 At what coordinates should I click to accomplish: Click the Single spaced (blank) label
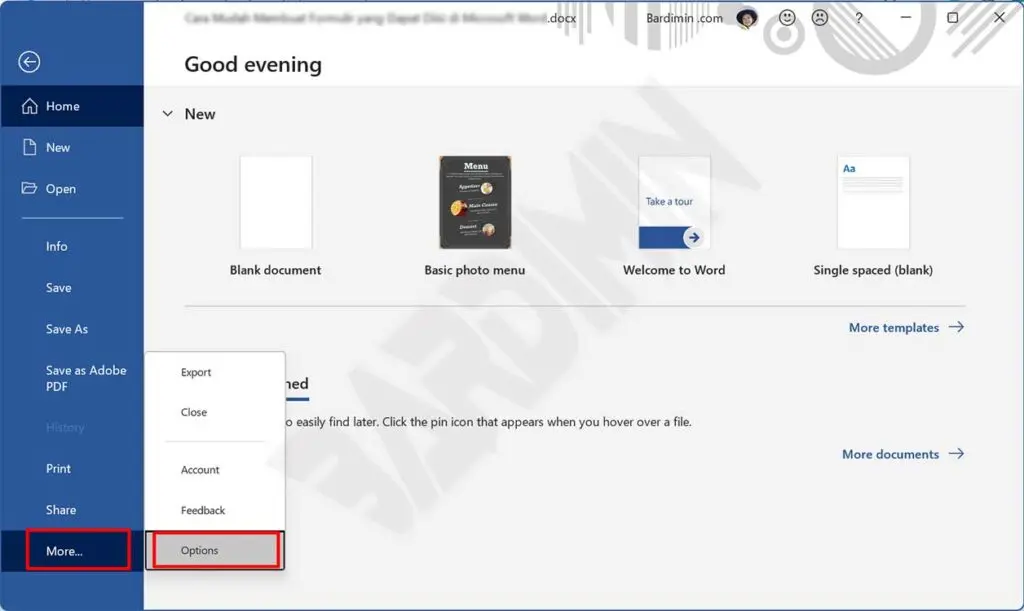[x=873, y=270]
